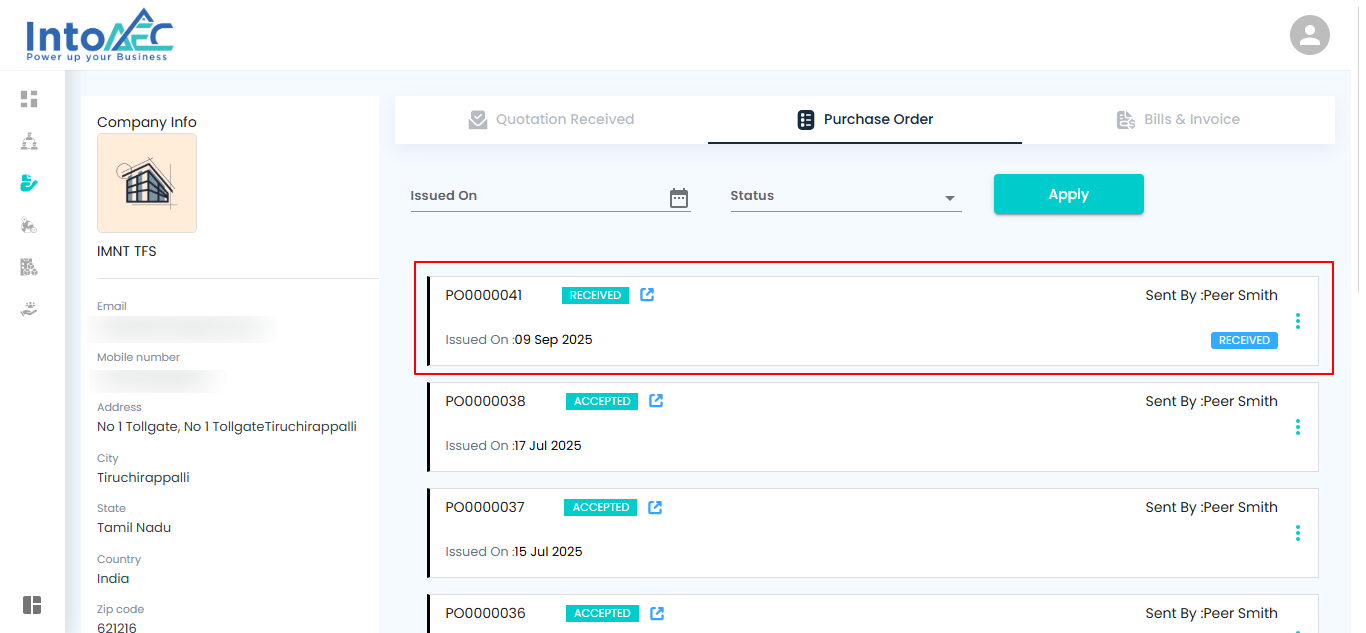This screenshot has width=1366, height=633.
Task: Click external link icon beside PO0000038
Action: tap(656, 401)
